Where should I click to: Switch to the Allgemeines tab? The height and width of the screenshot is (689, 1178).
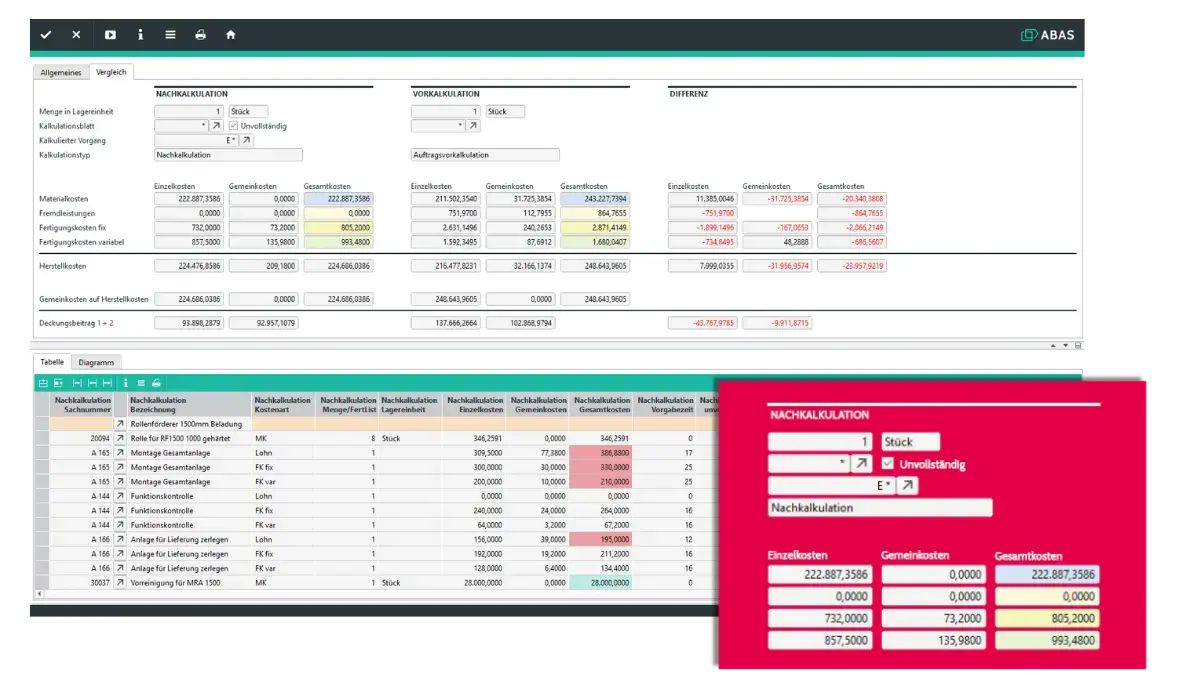(x=60, y=72)
